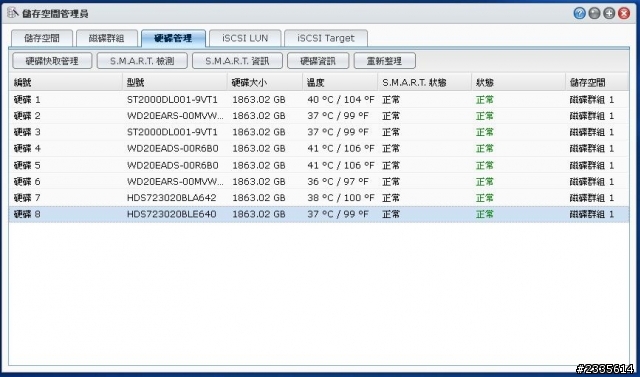The image size is (640, 377).
Task: Click S.M.A.R.T. 正常 status of 硬碟 7
Action: tap(391, 198)
